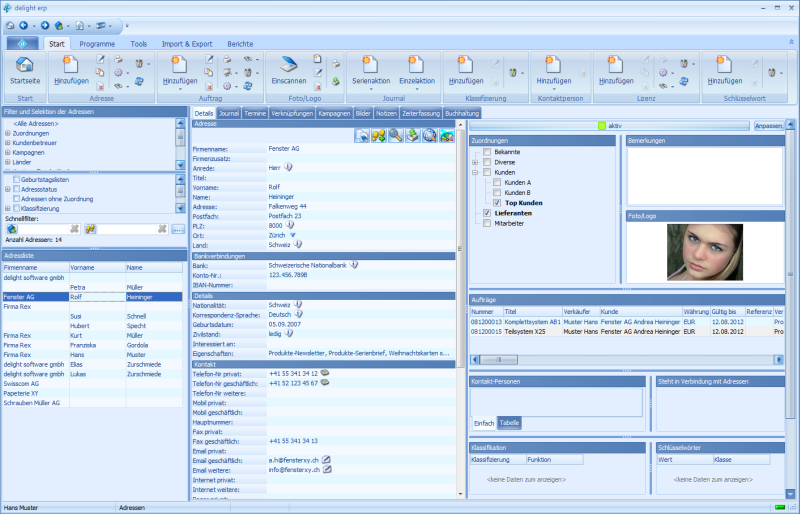Click Hinzufügen in the Kontaktperson group

(554, 70)
